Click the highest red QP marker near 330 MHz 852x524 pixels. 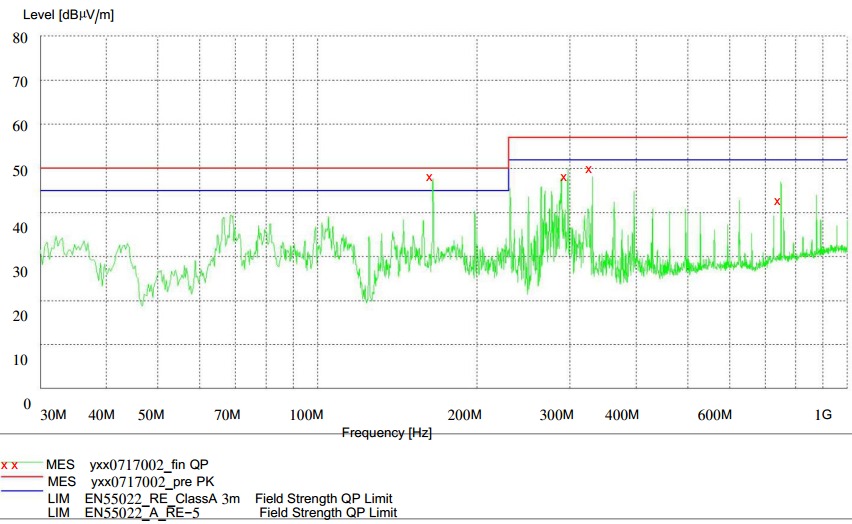coord(589,170)
